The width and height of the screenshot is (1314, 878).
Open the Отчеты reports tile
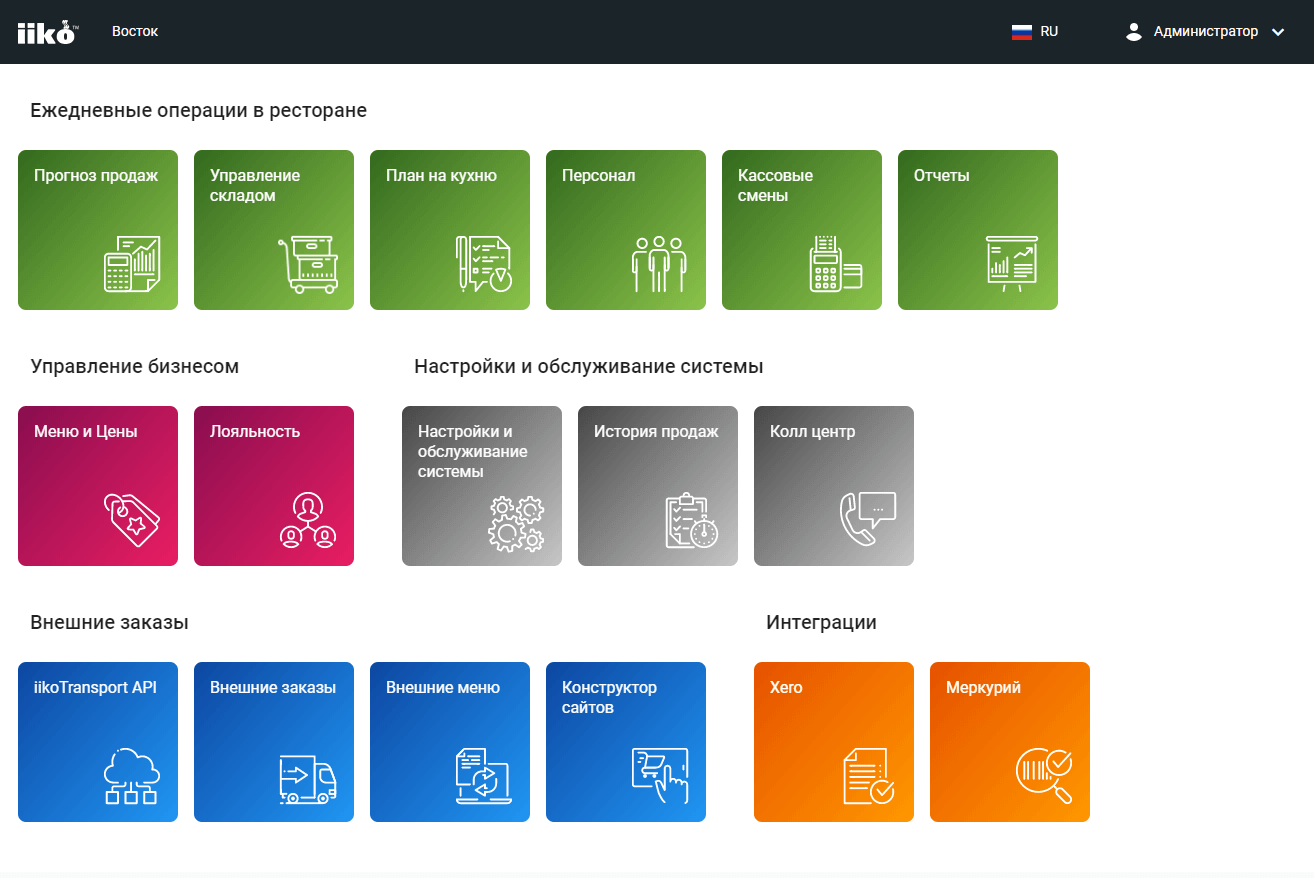(978, 230)
